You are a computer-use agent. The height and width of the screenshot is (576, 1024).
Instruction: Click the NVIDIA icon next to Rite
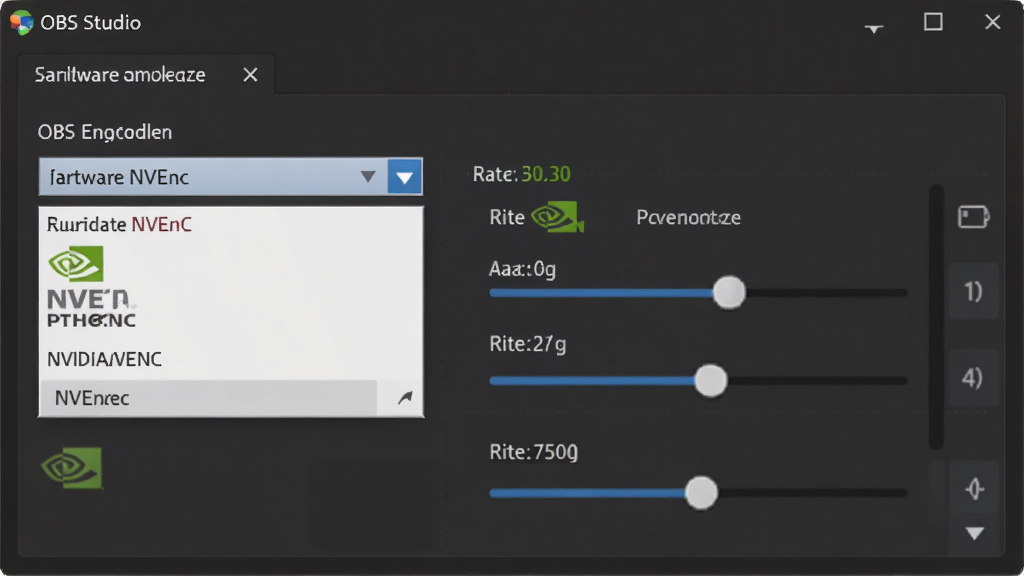coord(557,217)
